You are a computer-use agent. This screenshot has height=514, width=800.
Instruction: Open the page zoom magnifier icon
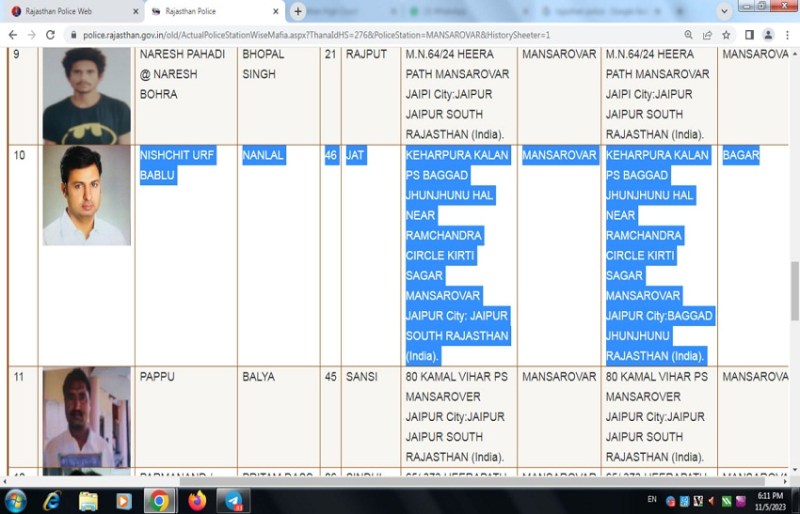coord(687,34)
